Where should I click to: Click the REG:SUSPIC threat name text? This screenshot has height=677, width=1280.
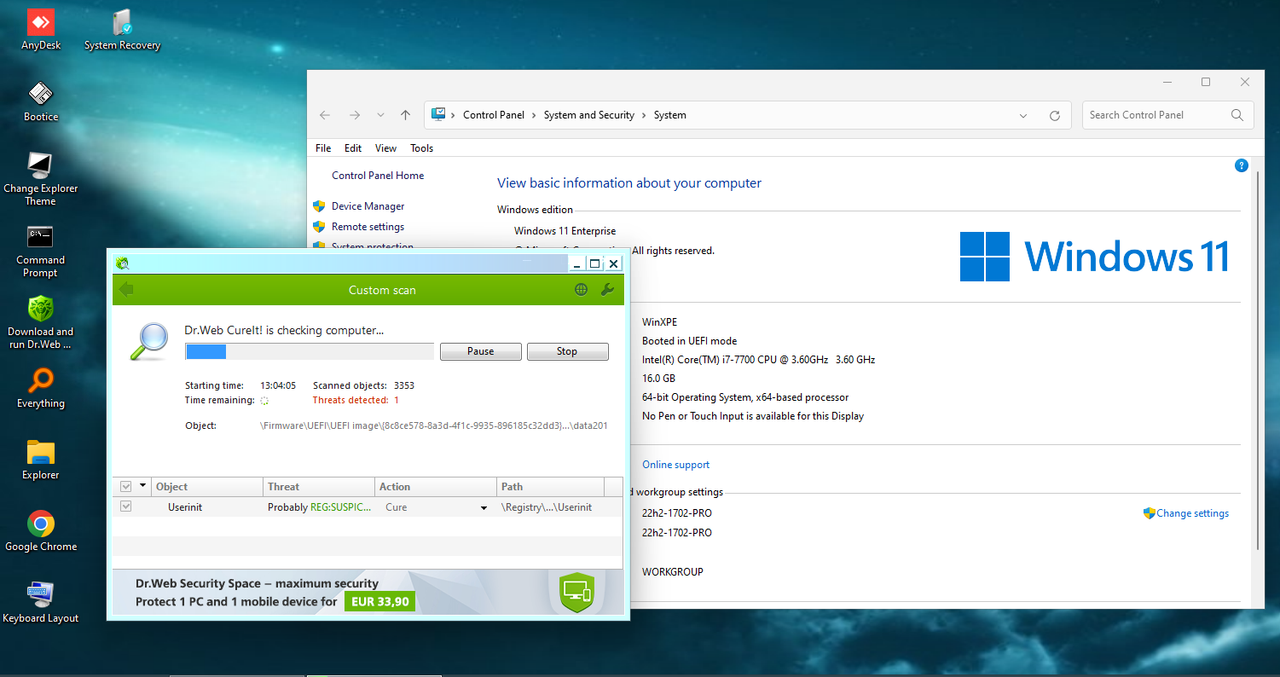(x=341, y=507)
